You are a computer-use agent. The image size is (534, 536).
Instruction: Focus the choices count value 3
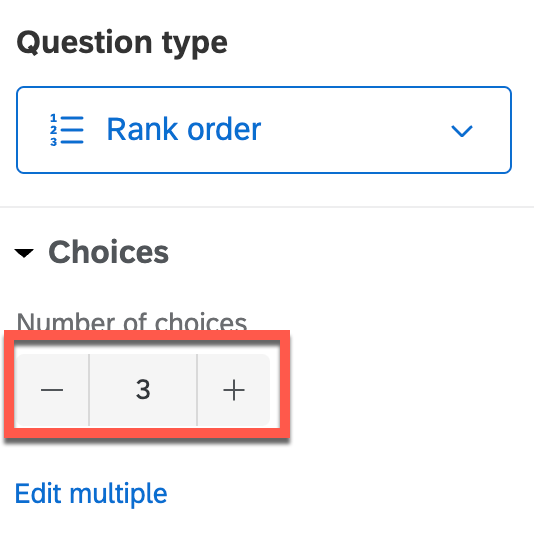(x=143, y=390)
